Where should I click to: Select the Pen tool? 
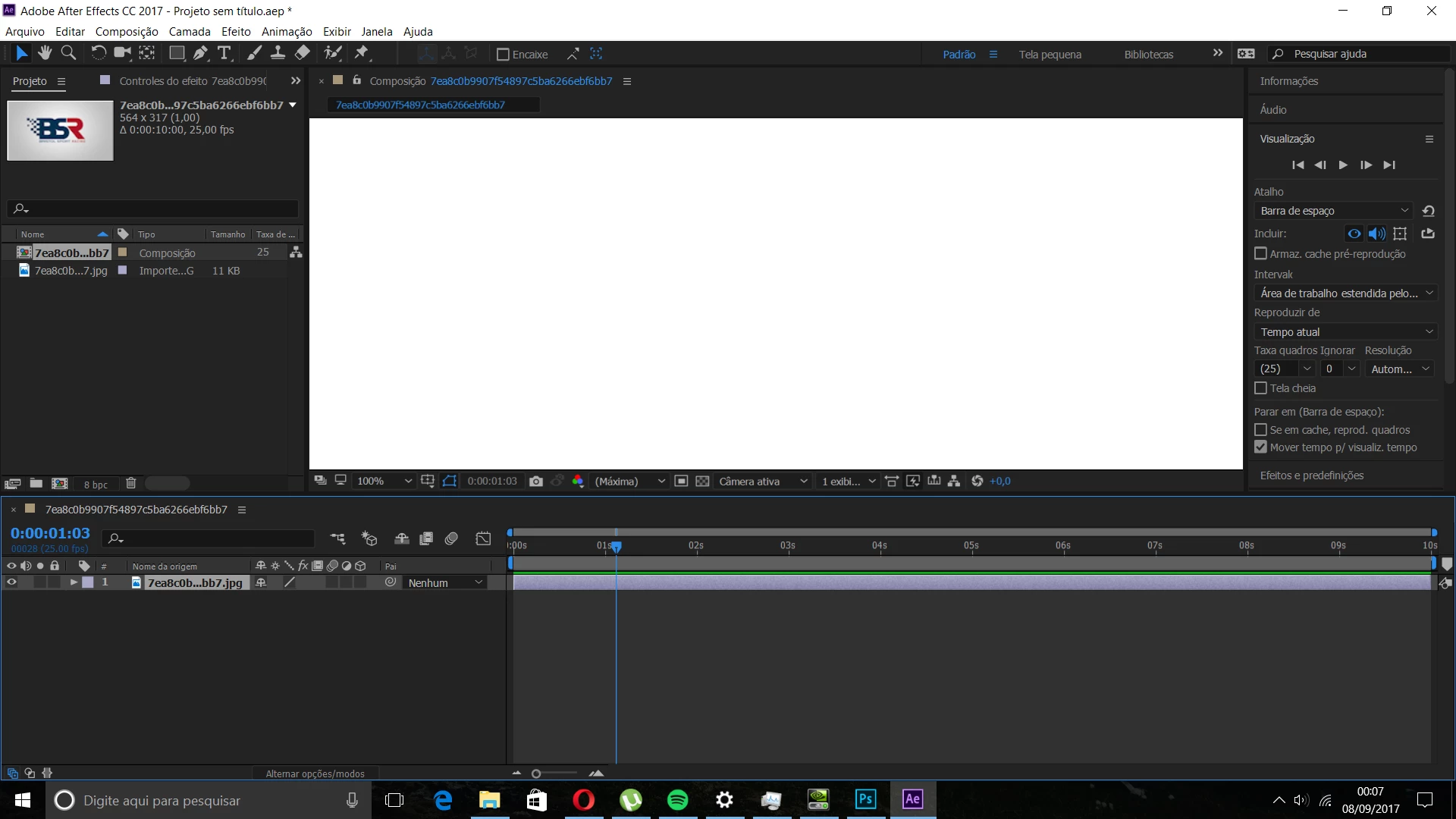(x=200, y=53)
